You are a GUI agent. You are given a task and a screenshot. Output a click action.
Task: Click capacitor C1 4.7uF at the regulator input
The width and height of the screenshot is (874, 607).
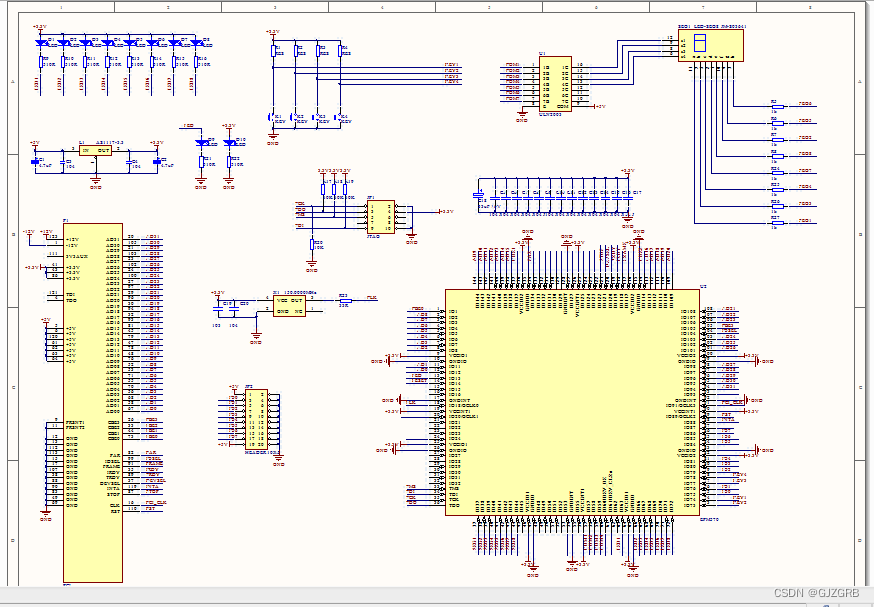35,160
